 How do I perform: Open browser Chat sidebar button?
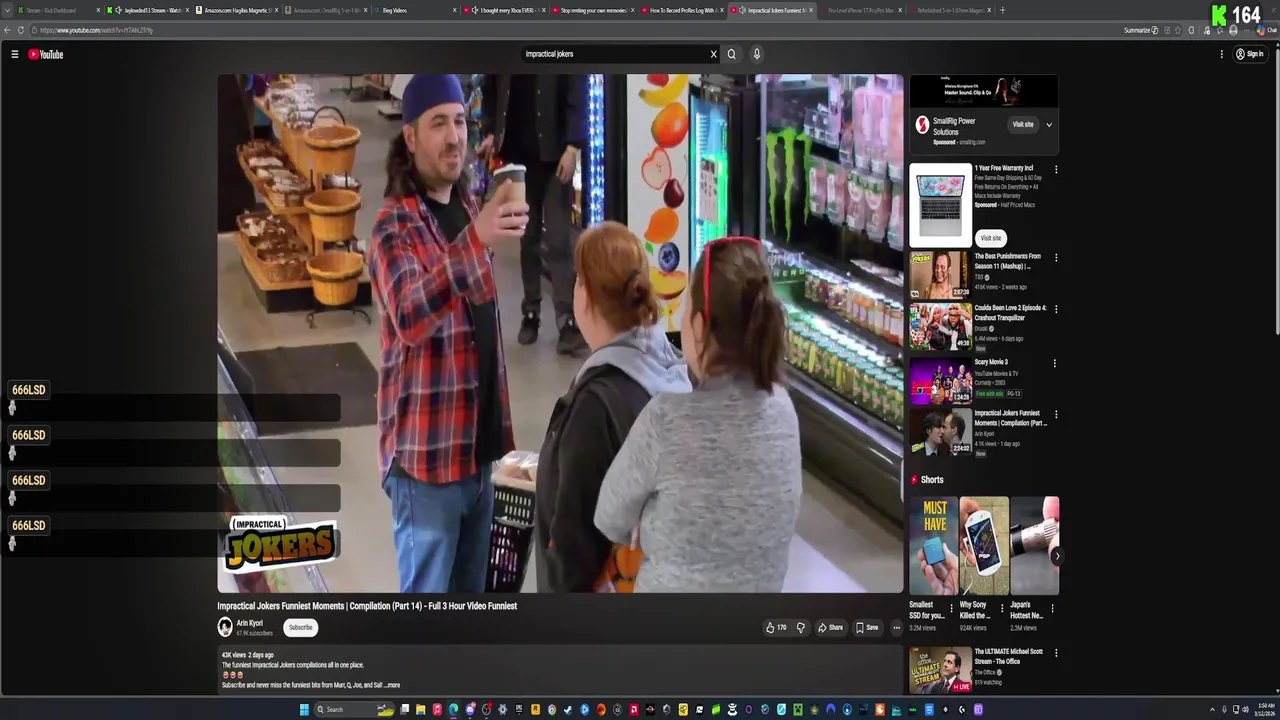(1266, 30)
